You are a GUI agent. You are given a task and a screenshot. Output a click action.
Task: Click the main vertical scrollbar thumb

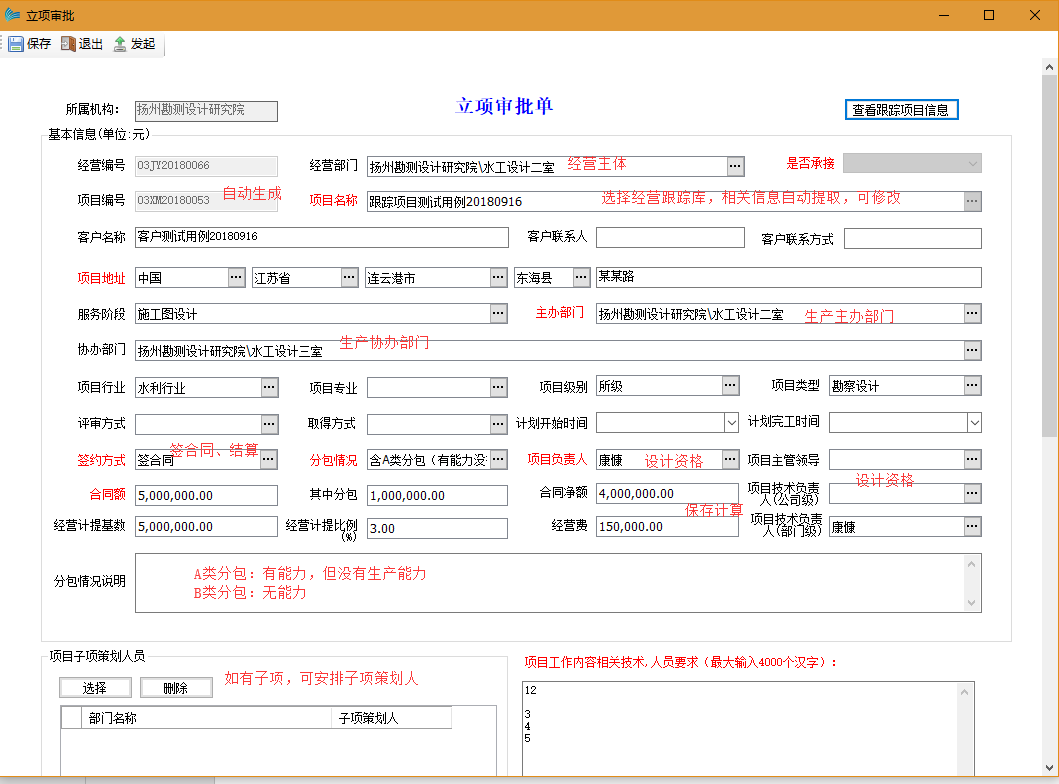pos(1049,255)
